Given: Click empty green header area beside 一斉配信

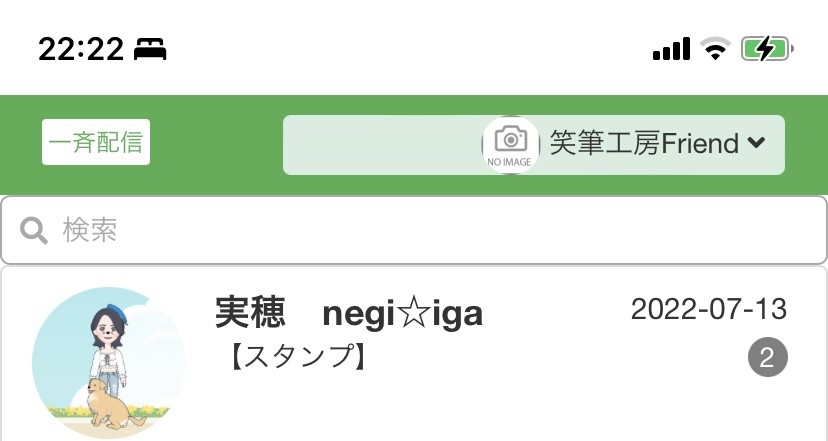Looking at the screenshot, I should point(217,145).
